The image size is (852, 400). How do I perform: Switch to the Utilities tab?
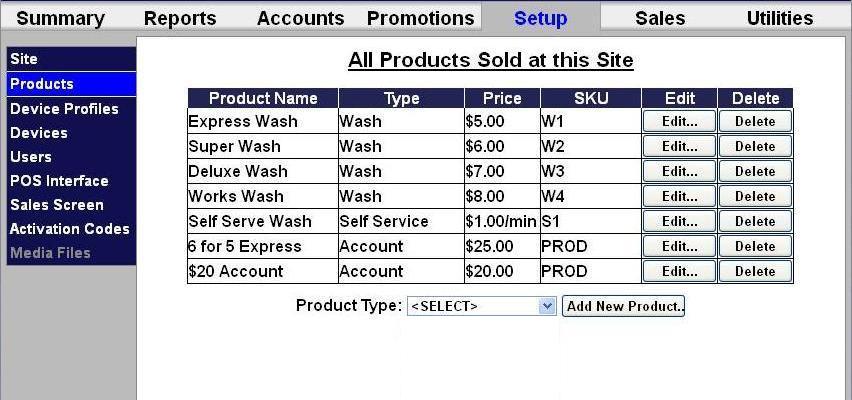point(780,18)
